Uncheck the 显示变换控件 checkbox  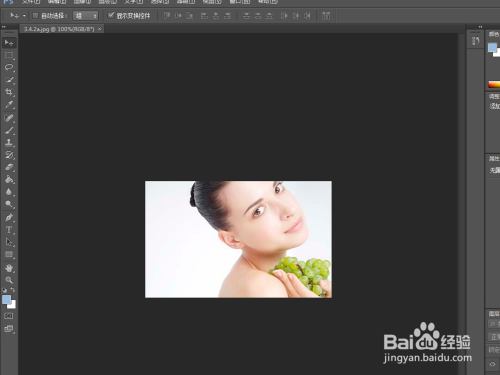click(x=111, y=15)
